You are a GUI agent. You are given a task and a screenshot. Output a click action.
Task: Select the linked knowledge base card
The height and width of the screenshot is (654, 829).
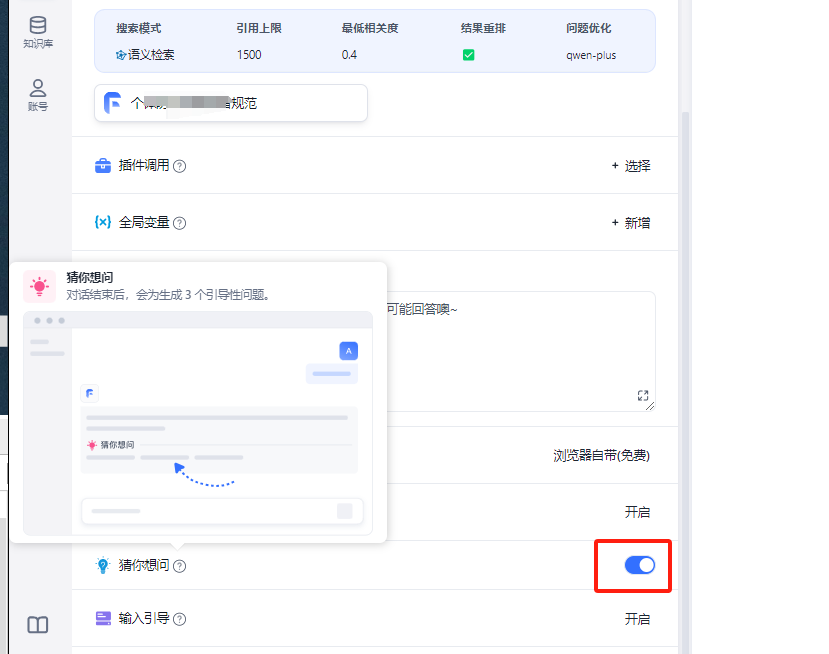pyautogui.click(x=231, y=103)
